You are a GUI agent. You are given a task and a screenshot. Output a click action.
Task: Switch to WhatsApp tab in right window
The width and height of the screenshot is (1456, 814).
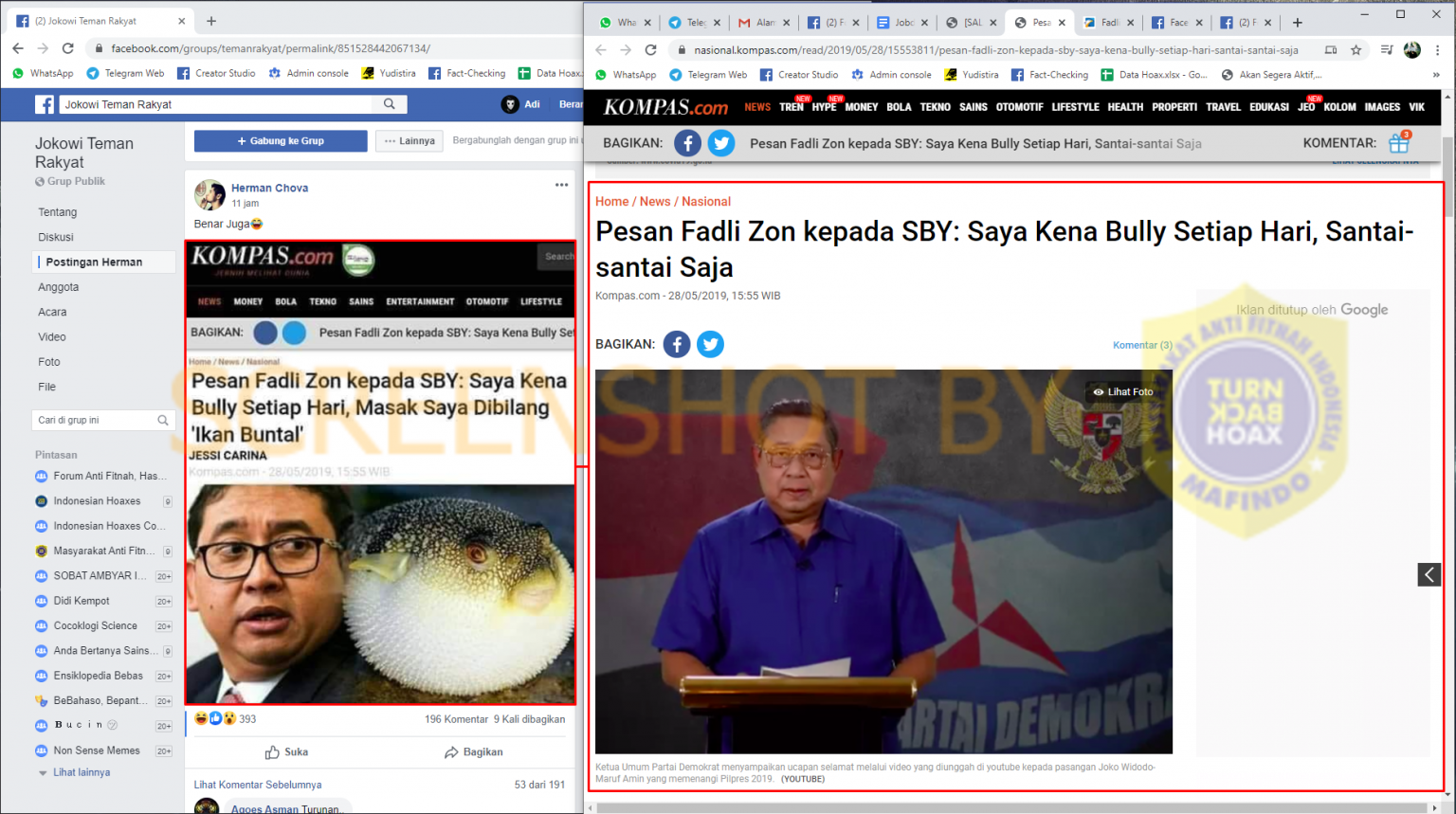coord(625,23)
